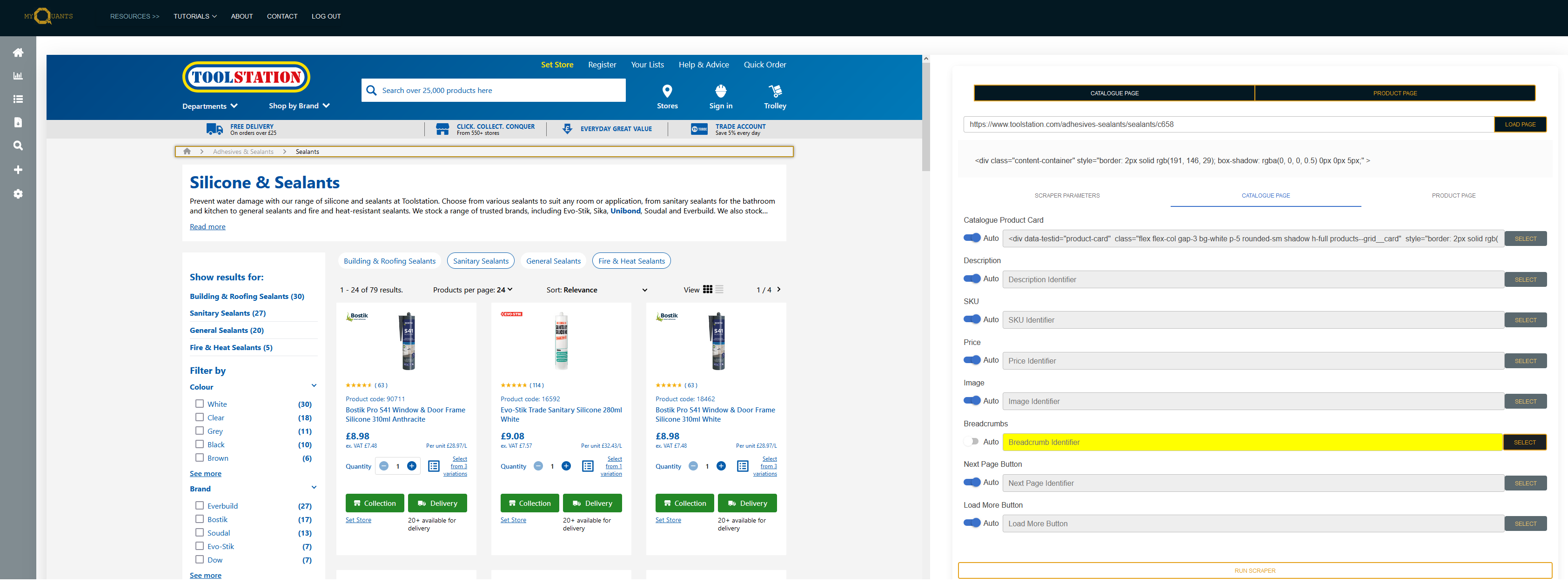
Task: Expand the Shop by Brand dropdown
Action: 300,106
